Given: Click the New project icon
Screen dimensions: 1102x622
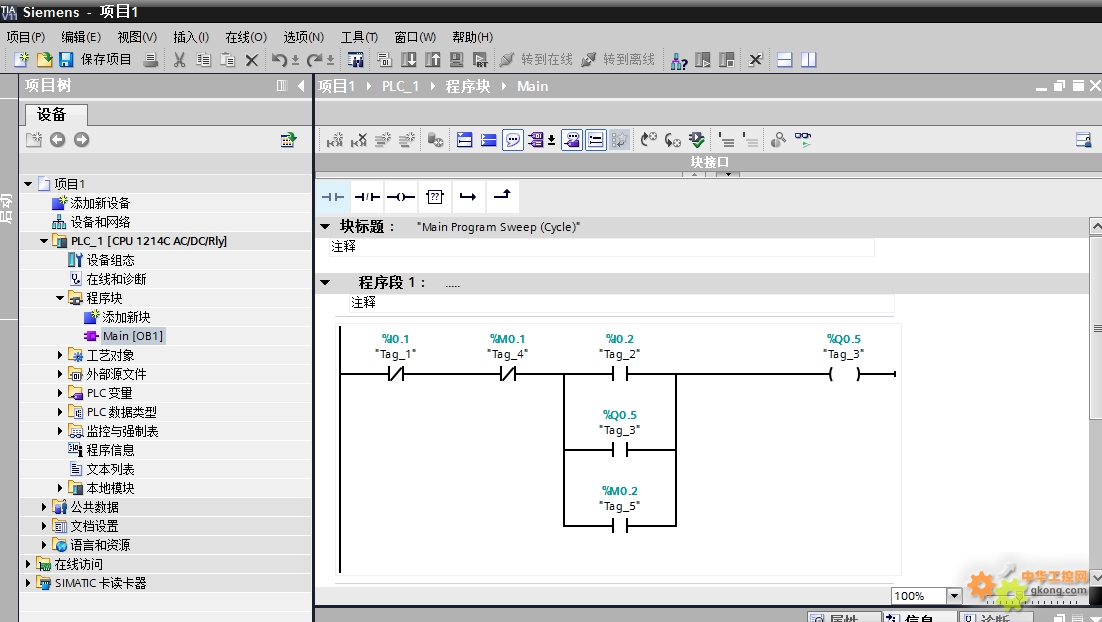Looking at the screenshot, I should coord(22,60).
